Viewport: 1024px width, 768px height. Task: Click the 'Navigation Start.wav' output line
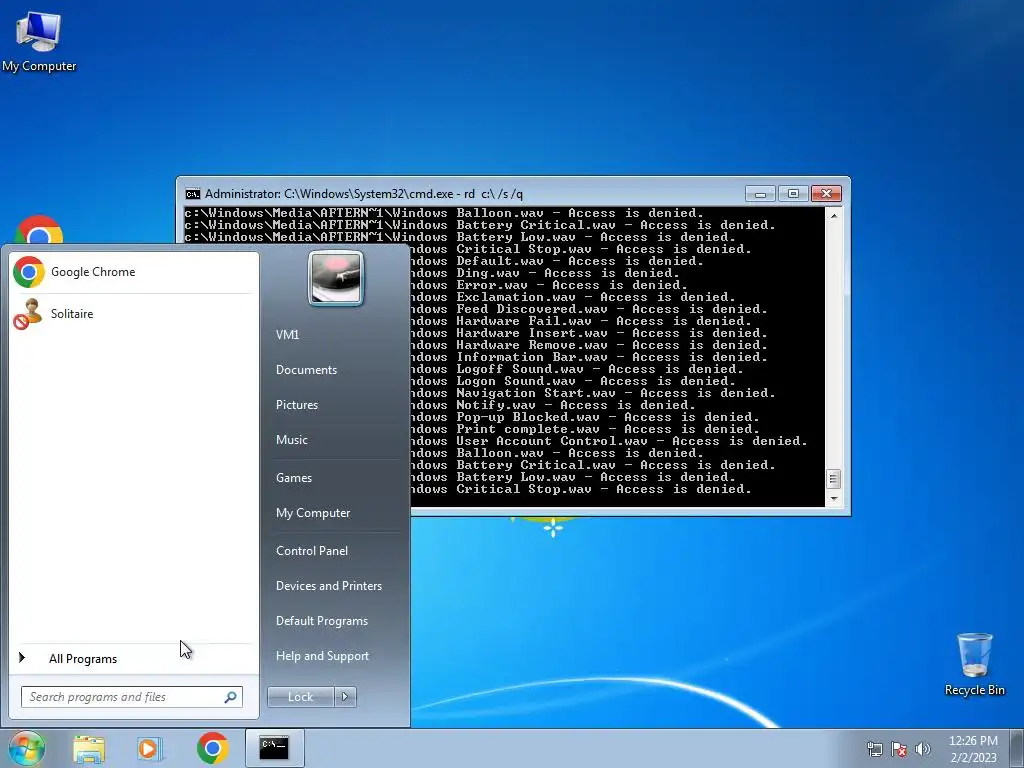click(593, 393)
